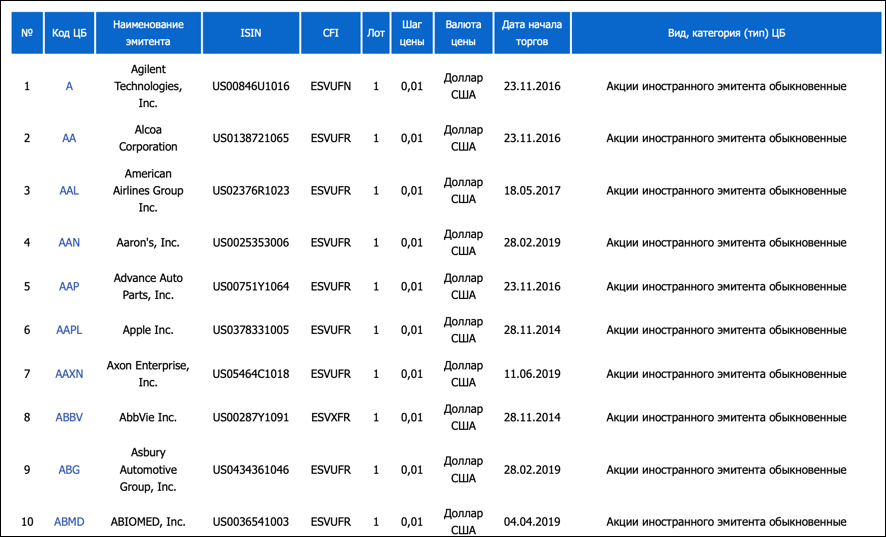This screenshot has height=537, width=886.
Task: Click the CFI code ESVUFN
Action: click(x=331, y=86)
